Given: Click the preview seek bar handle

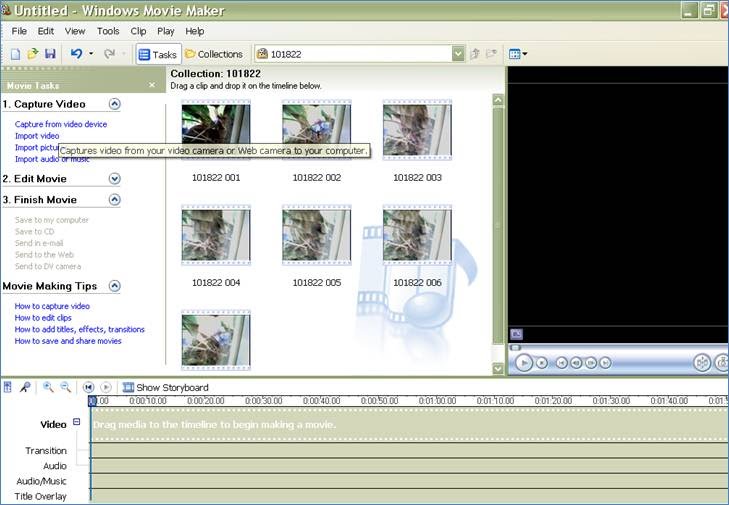Looking at the screenshot, I should [515, 347].
